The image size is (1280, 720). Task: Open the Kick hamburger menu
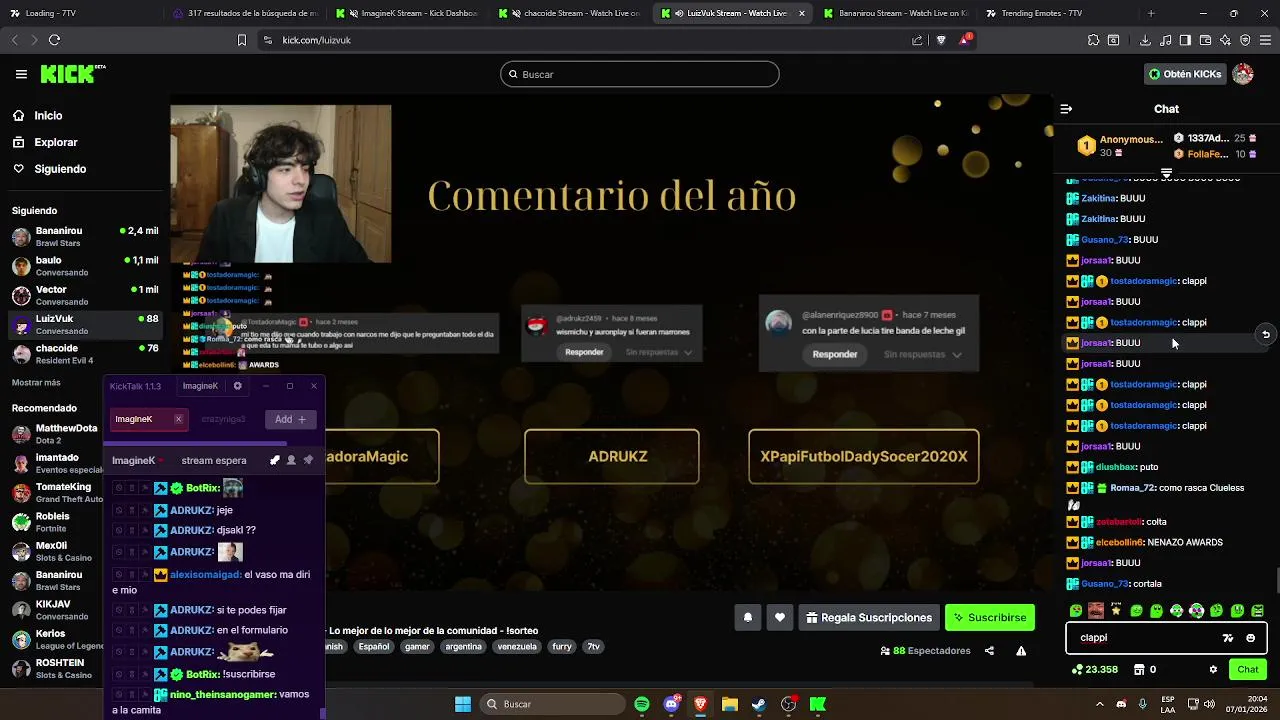pos(21,74)
